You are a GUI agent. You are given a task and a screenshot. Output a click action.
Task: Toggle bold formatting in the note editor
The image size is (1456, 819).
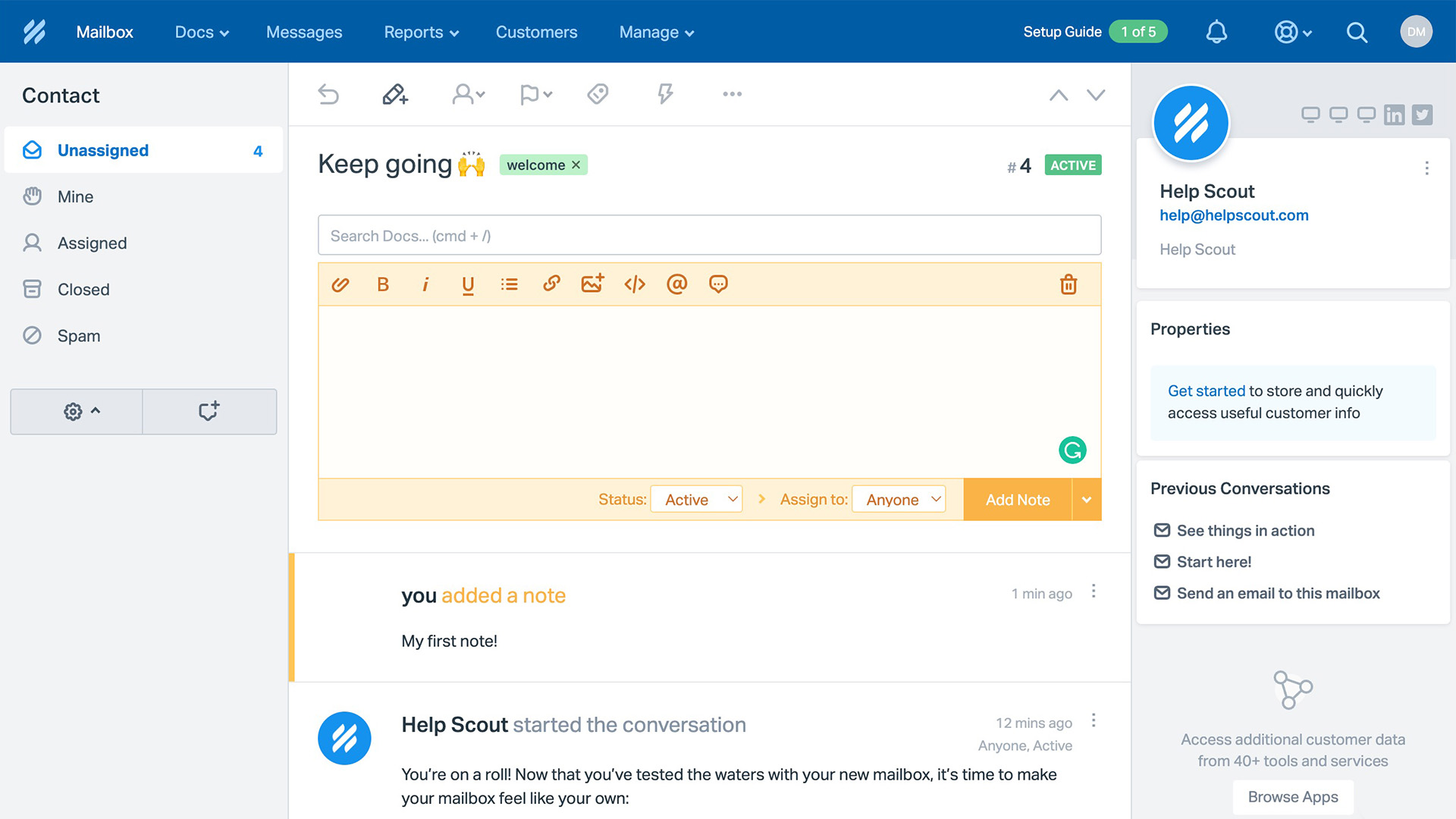click(383, 284)
